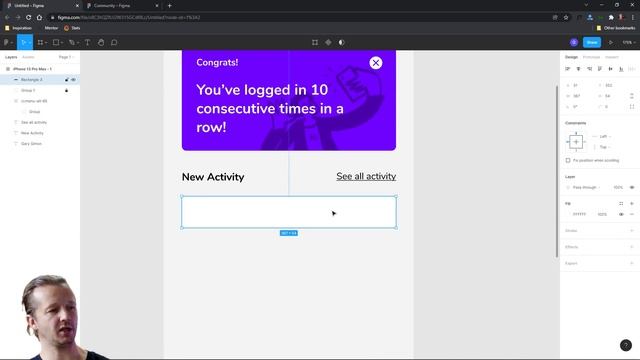This screenshot has height=360, width=640.
Task: Add a stroke with plus icon
Action: click(632, 231)
